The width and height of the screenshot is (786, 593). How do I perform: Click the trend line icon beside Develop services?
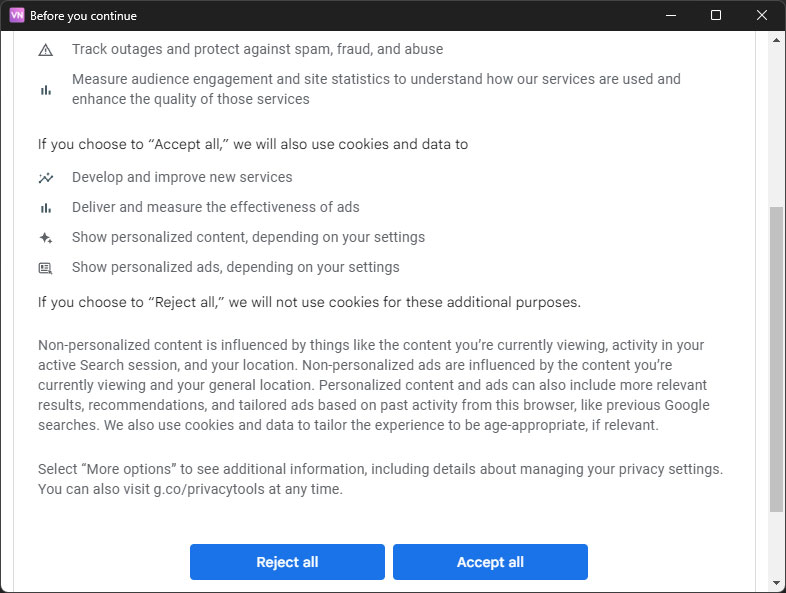(x=45, y=178)
